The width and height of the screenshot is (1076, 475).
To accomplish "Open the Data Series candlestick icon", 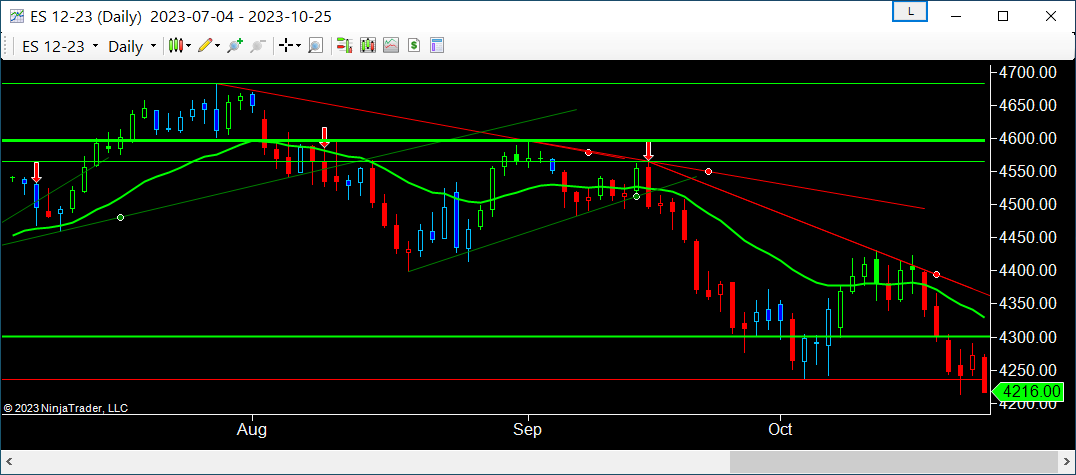I will point(368,46).
